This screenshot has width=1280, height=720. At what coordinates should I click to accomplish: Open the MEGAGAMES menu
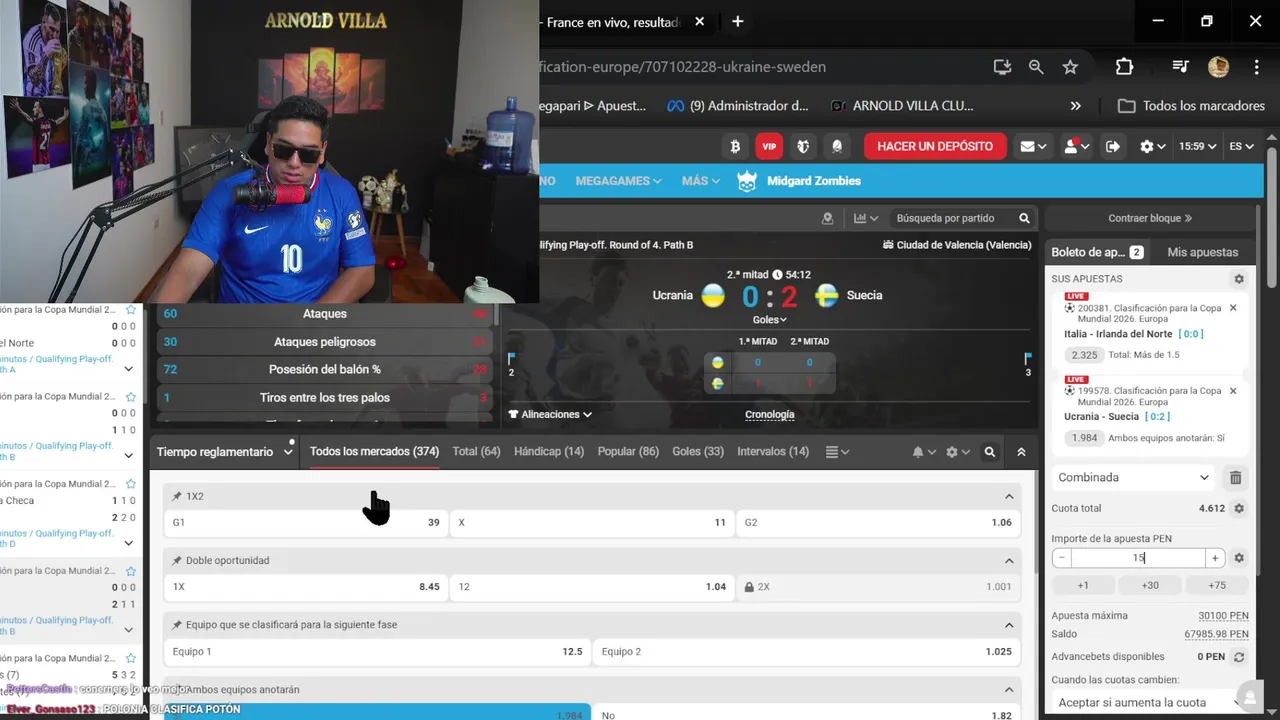point(618,181)
